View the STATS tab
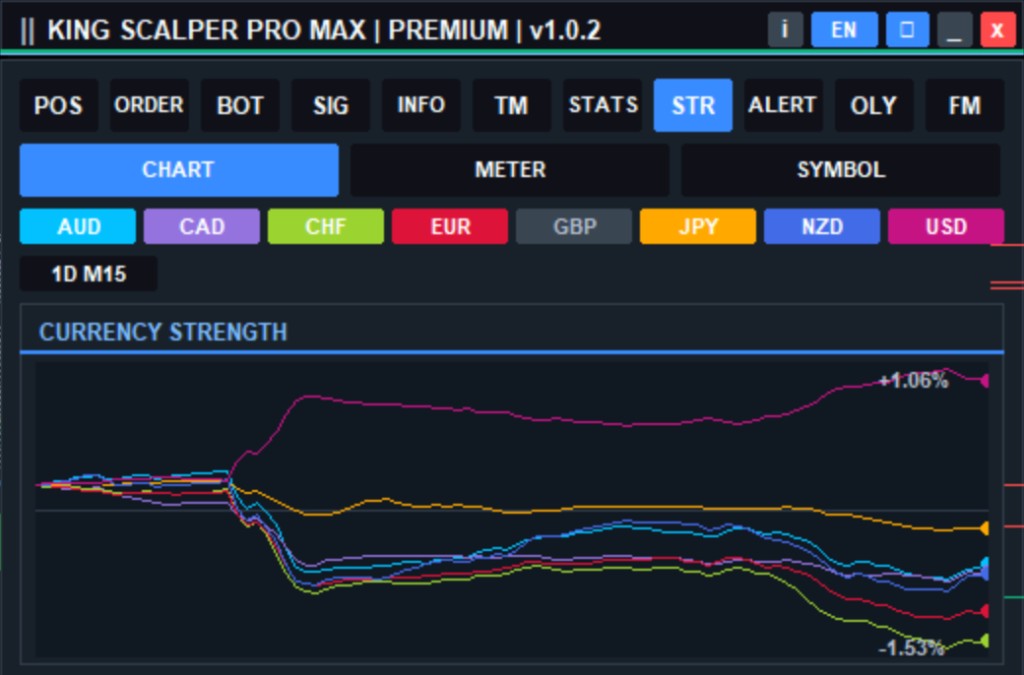1024x675 pixels. (x=602, y=105)
